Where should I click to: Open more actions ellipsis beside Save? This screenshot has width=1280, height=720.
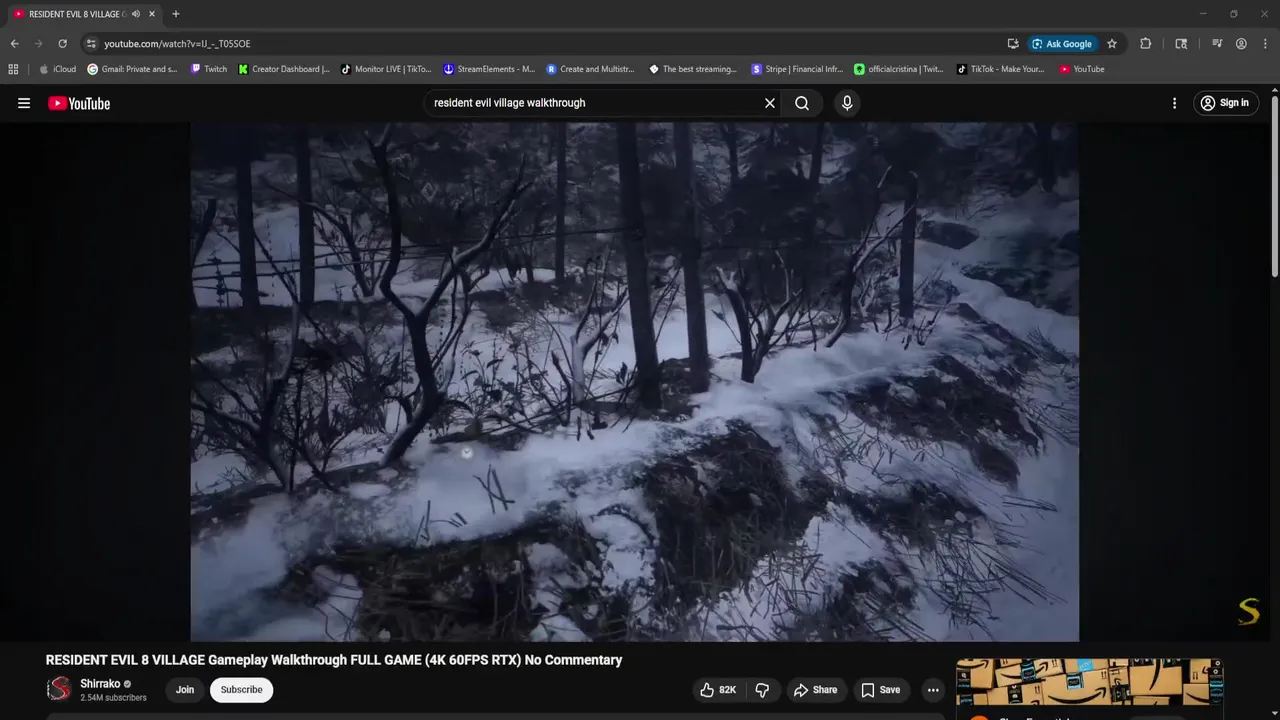pyautogui.click(x=933, y=690)
